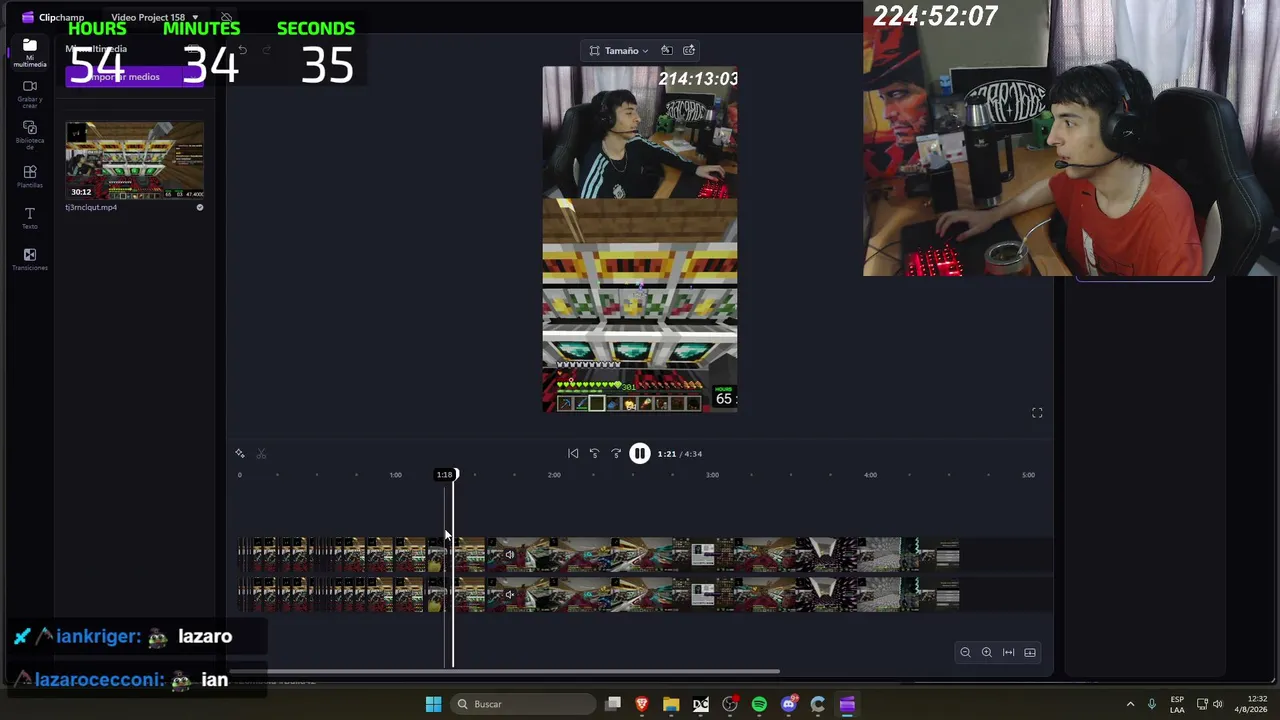This screenshot has width=1280, height=720.
Task: Enter fullscreen preview mode
Action: 1037,413
